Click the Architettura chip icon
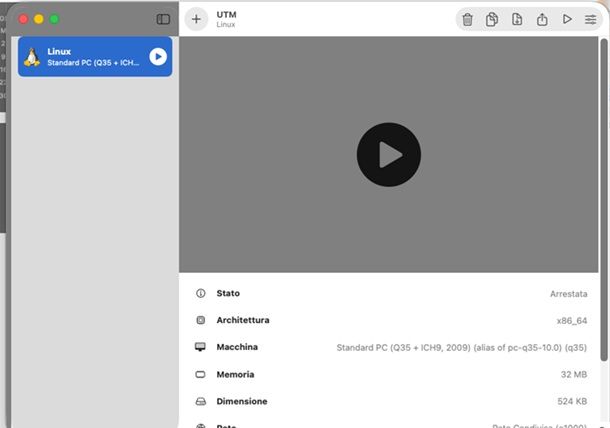The height and width of the screenshot is (428, 610). pos(200,320)
